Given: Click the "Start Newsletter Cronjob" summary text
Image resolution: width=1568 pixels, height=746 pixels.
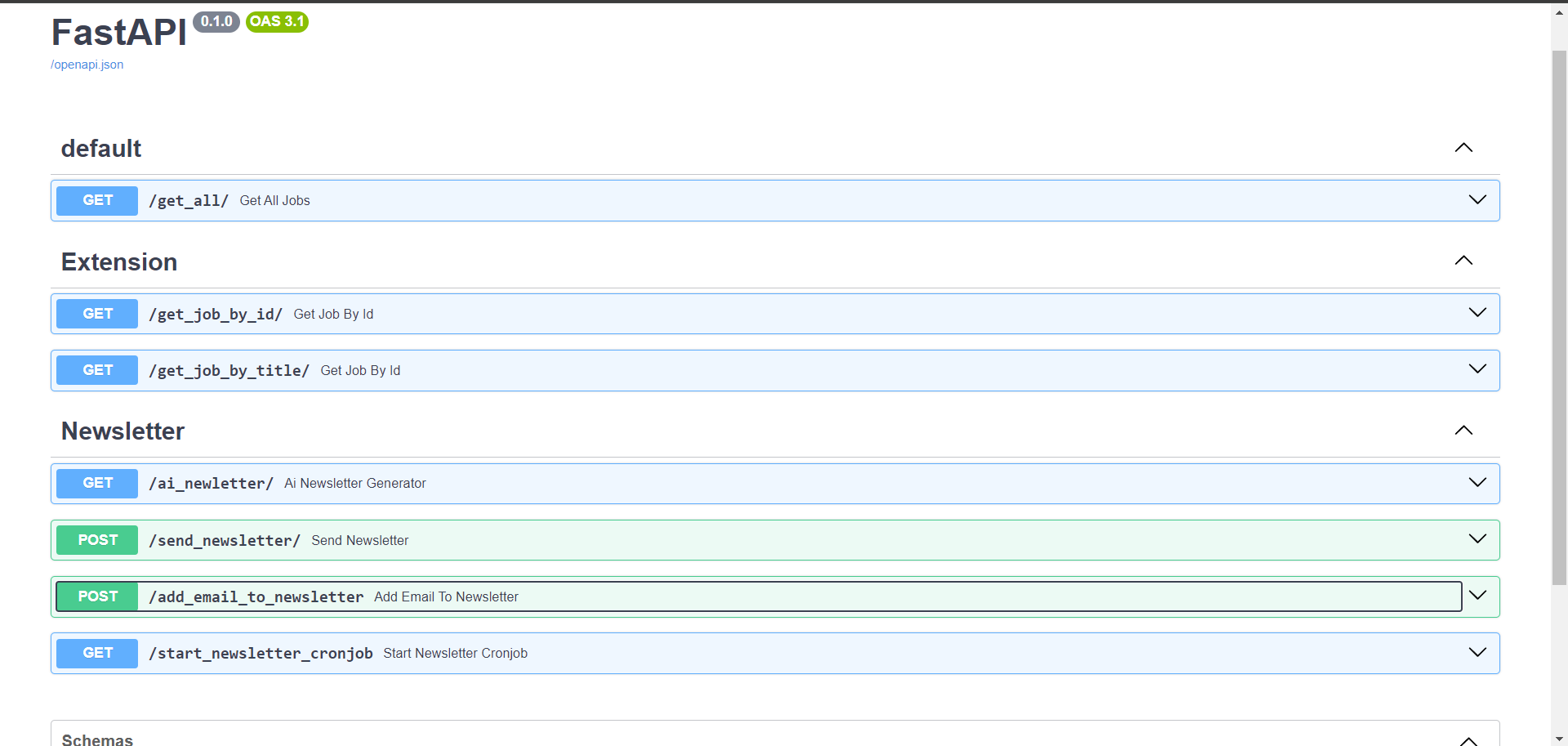Looking at the screenshot, I should point(456,654).
